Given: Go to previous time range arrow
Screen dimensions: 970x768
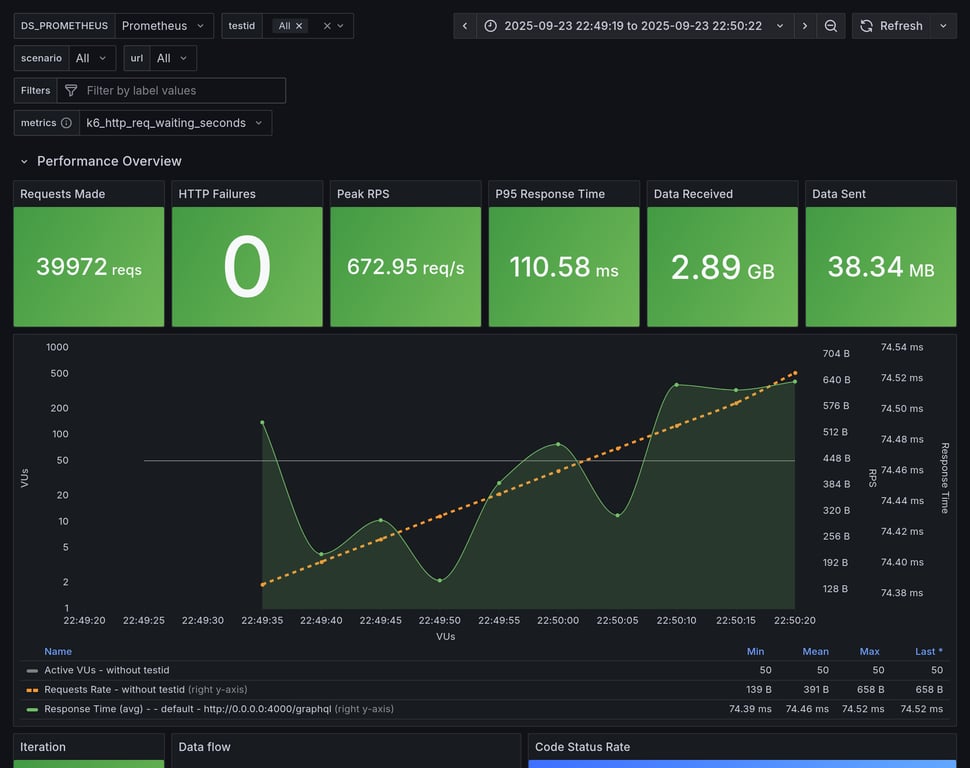Looking at the screenshot, I should tap(465, 26).
